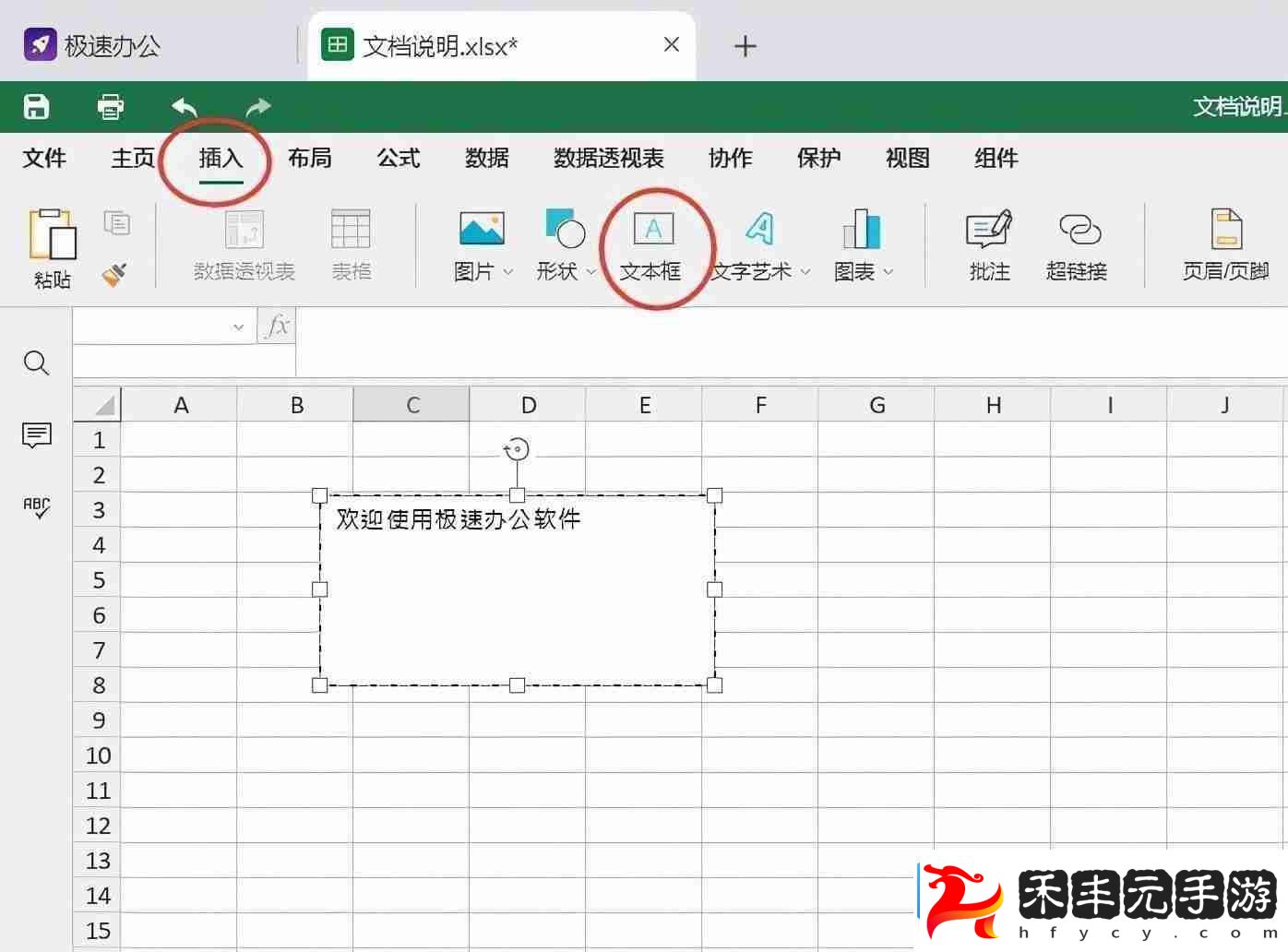The height and width of the screenshot is (952, 1288).
Task: Open the 保护 tab
Action: click(x=819, y=159)
